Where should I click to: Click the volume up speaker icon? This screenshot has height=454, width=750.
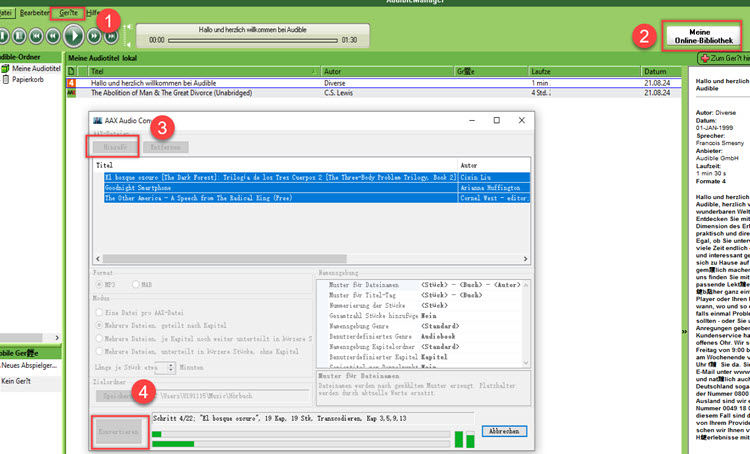click(128, 27)
